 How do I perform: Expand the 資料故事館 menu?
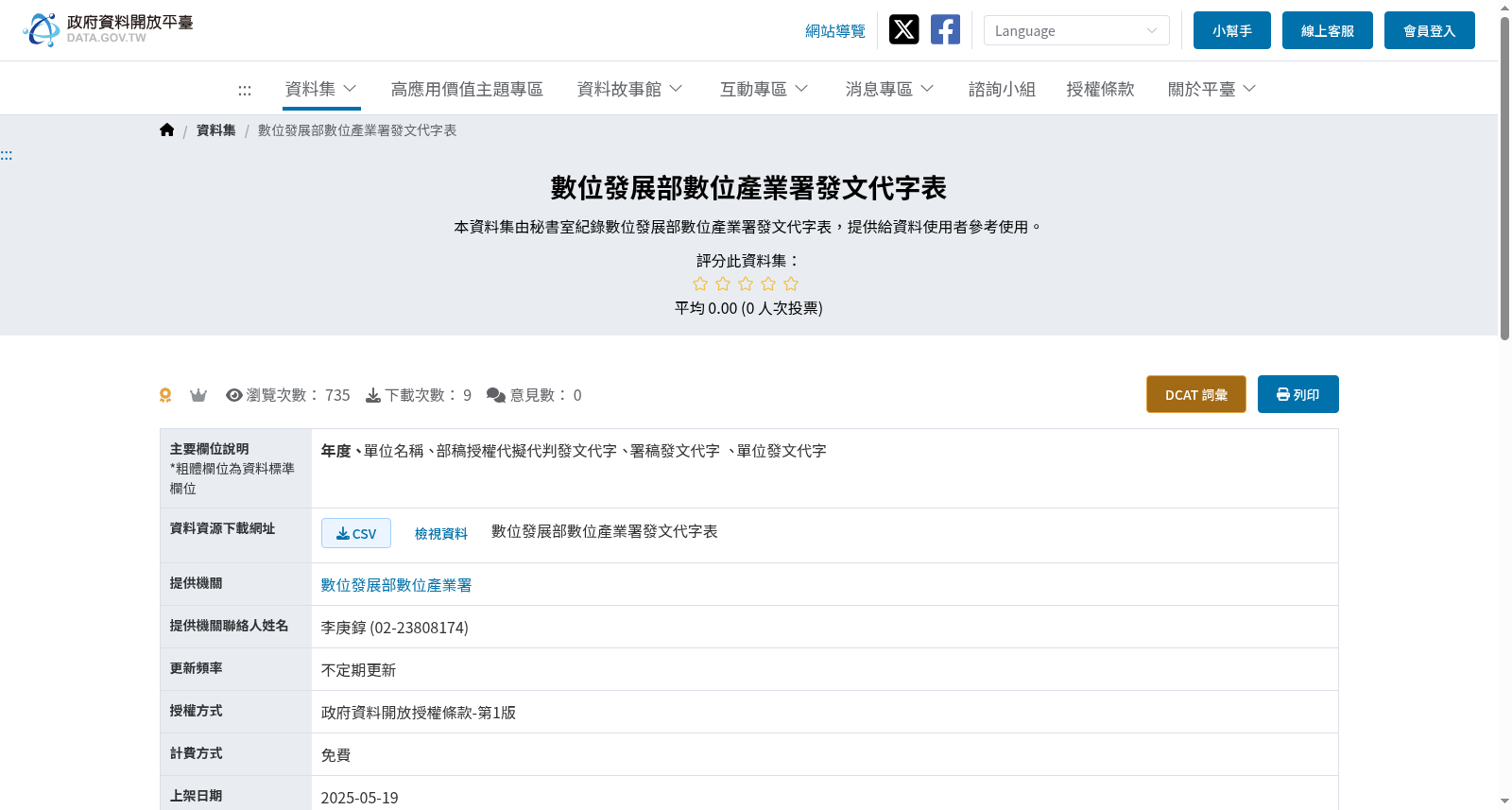point(629,89)
